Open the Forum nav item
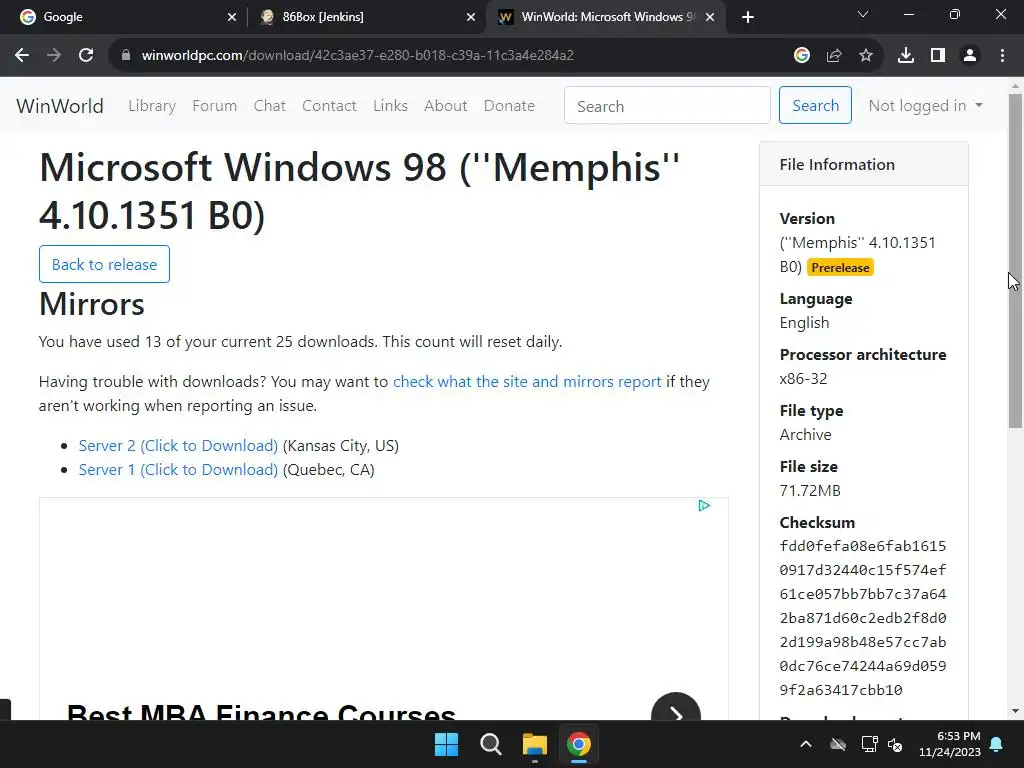The height and width of the screenshot is (768, 1024). tap(214, 105)
